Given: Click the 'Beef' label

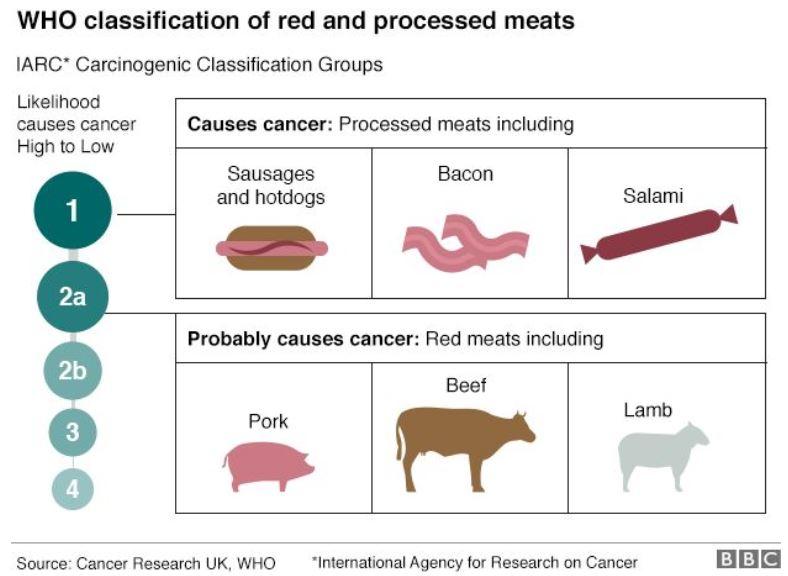Looking at the screenshot, I should click(465, 385).
